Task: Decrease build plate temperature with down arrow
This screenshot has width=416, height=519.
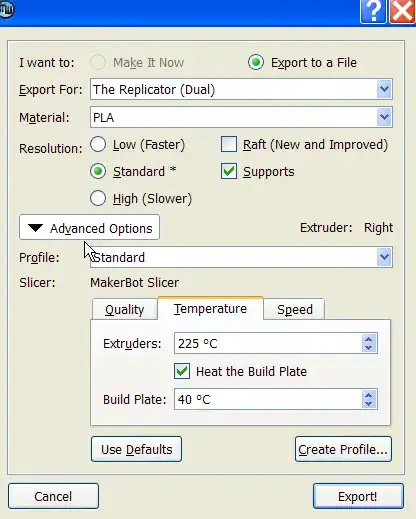Action: [x=368, y=403]
